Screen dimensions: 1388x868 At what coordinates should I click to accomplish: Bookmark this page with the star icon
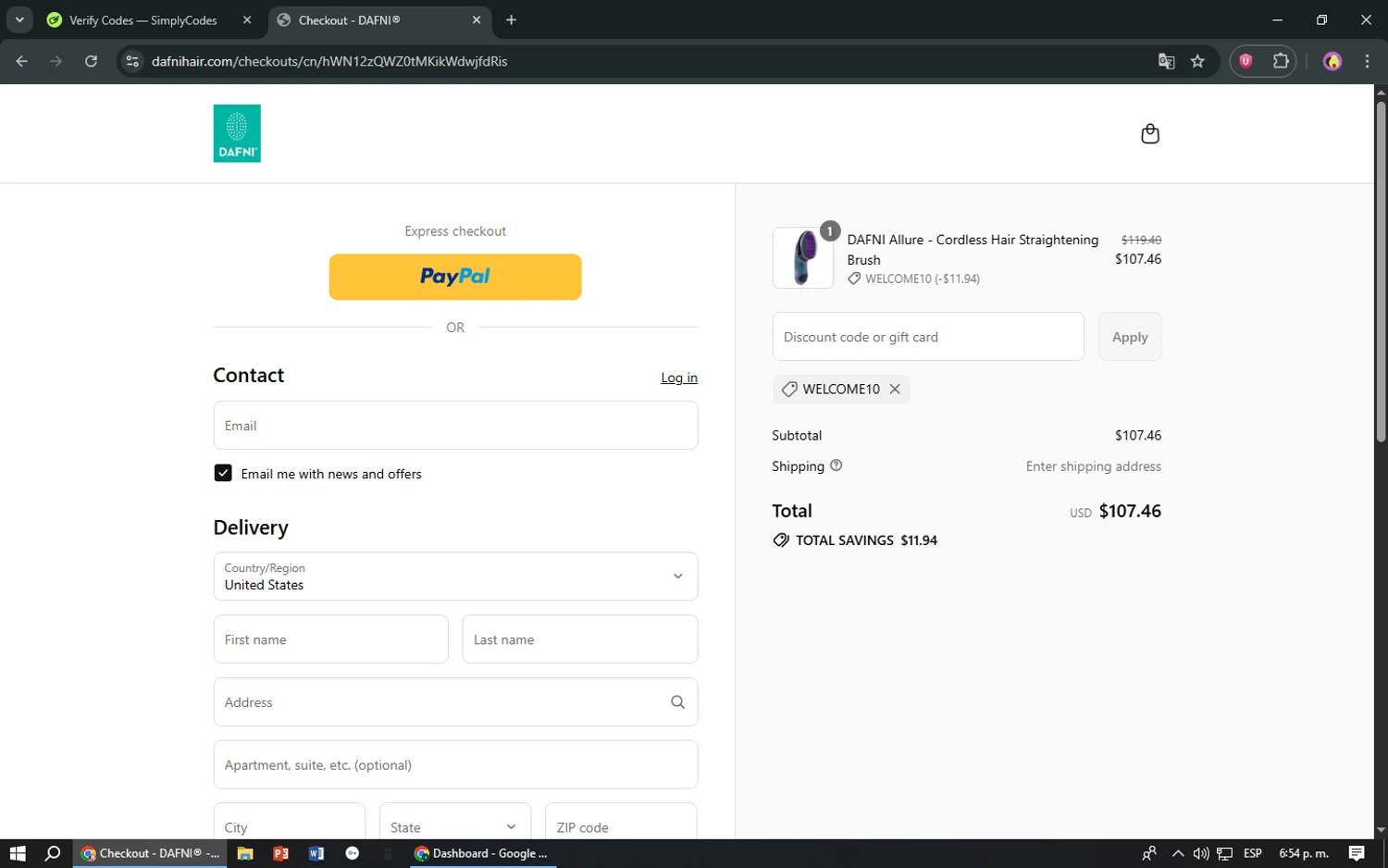point(1197,61)
